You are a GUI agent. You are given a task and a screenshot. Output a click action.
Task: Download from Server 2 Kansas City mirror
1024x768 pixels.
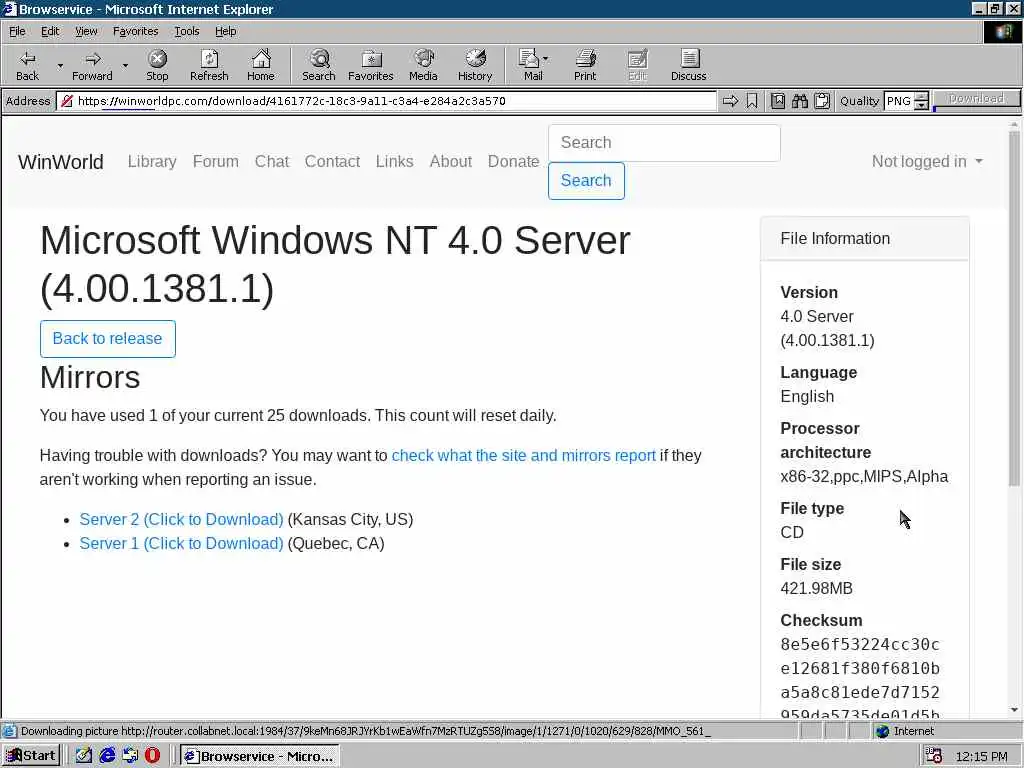182,519
